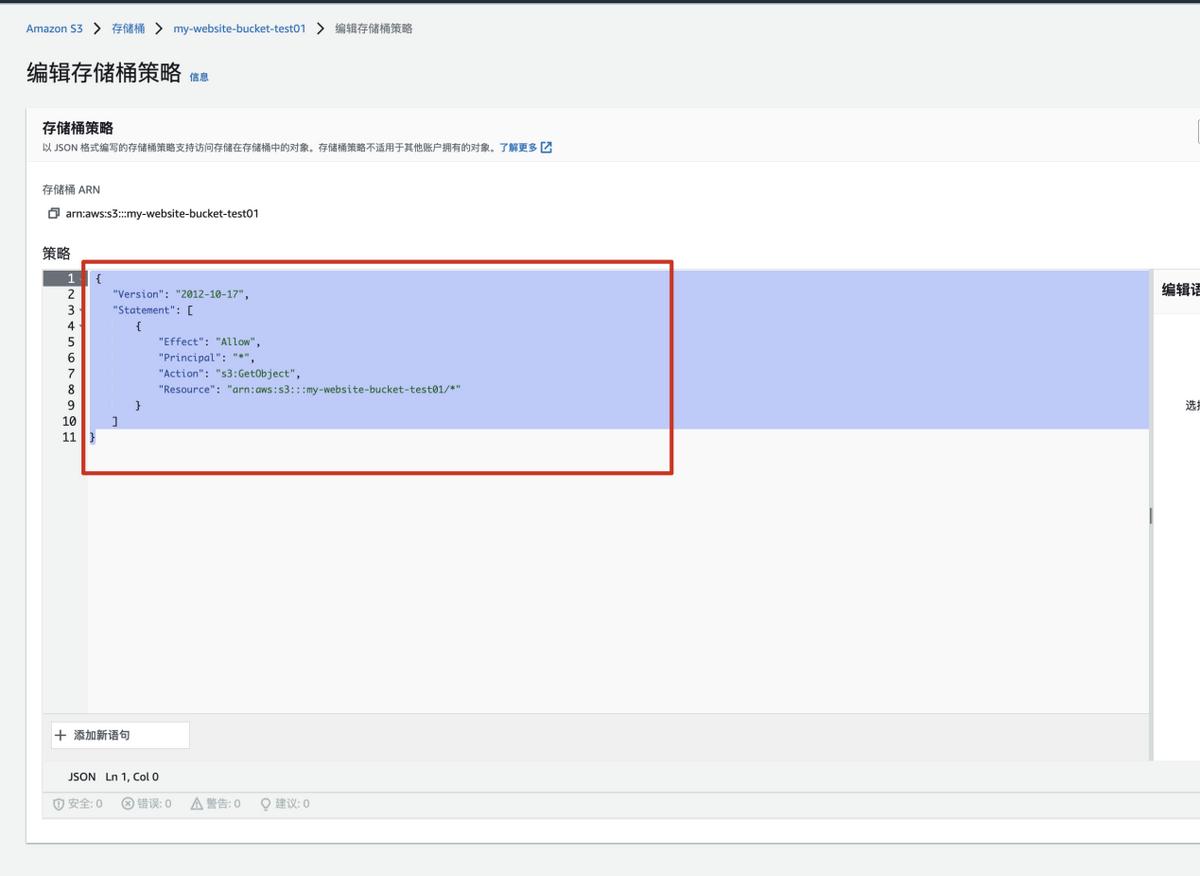Fold the JSON block starting at line 1
Viewport: 1200px width, 876px height.
(x=81, y=278)
